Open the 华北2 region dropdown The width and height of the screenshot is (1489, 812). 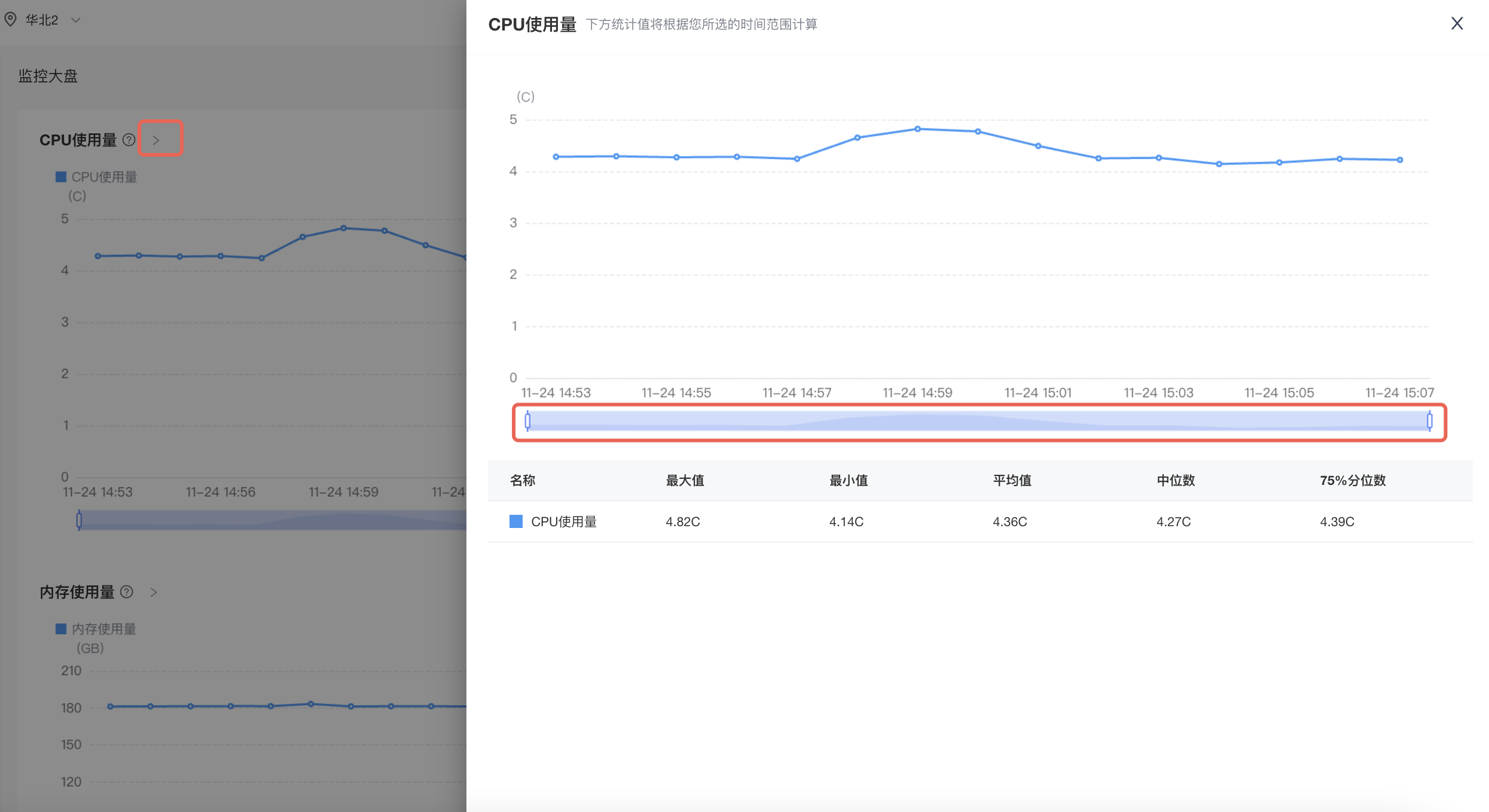click(75, 20)
